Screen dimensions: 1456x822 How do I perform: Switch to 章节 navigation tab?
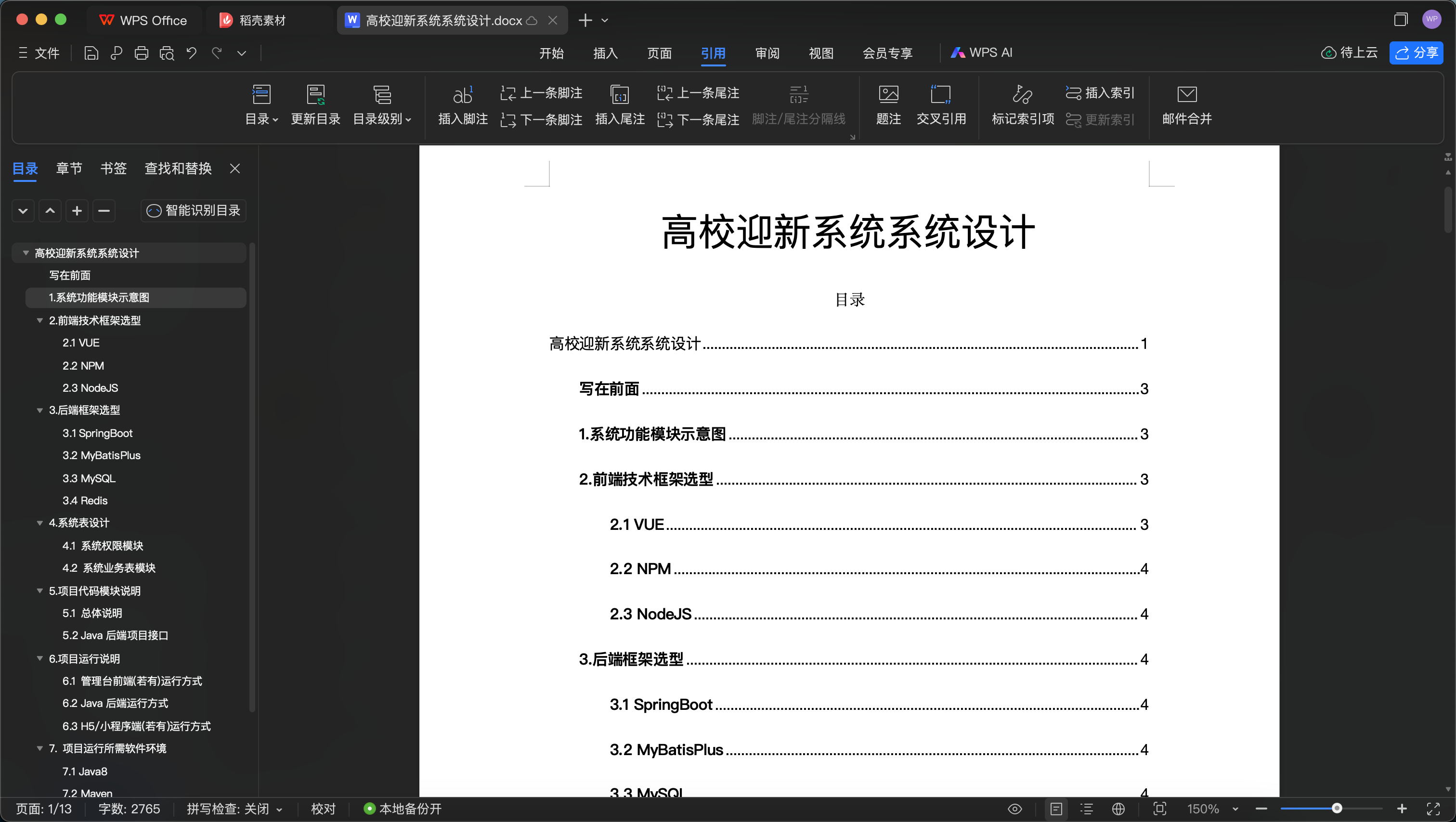(x=69, y=168)
